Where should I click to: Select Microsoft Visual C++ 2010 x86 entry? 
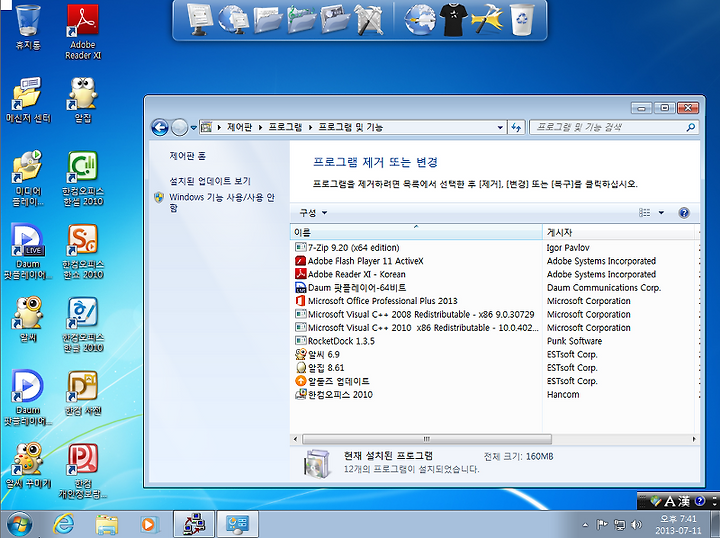pyautogui.click(x=416, y=327)
